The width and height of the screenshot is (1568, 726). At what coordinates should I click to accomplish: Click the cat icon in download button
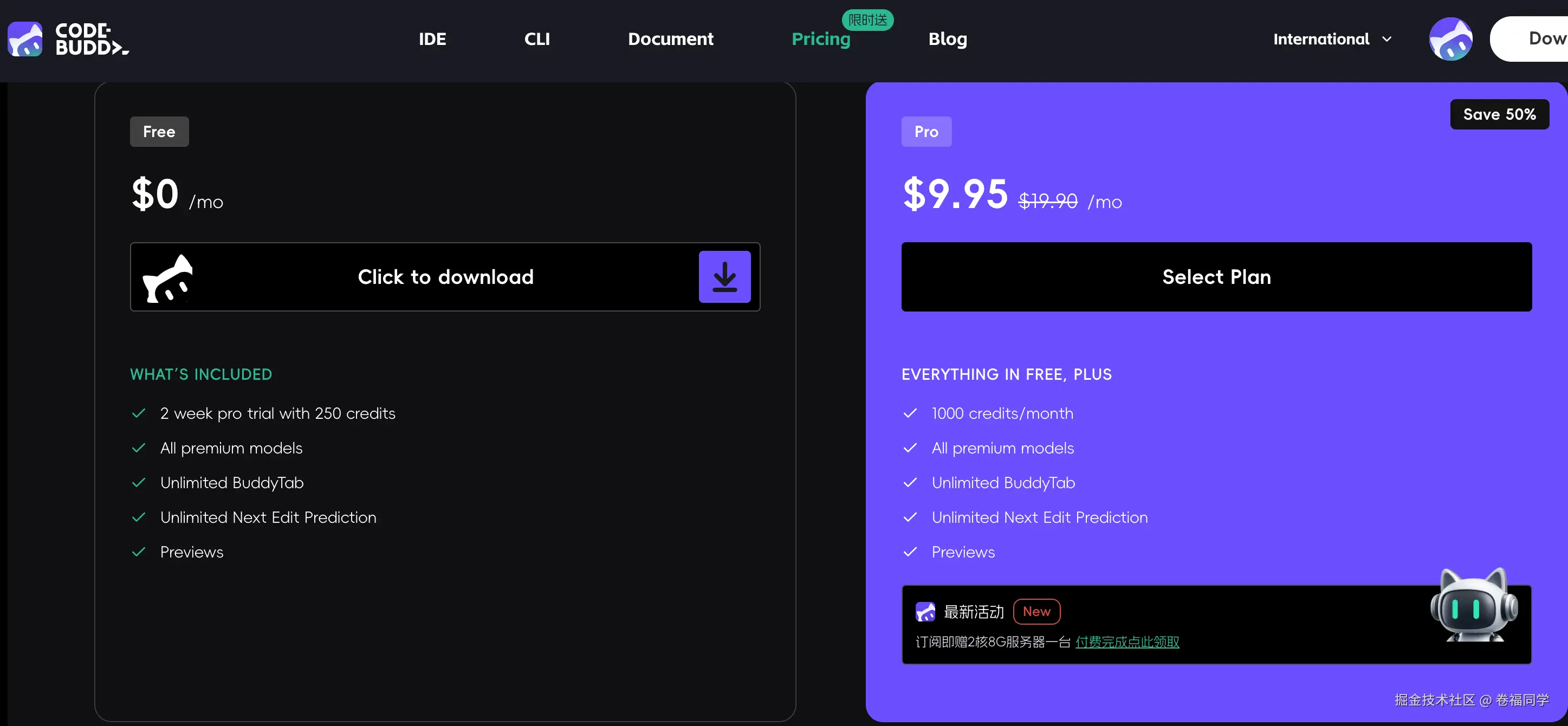pos(168,278)
